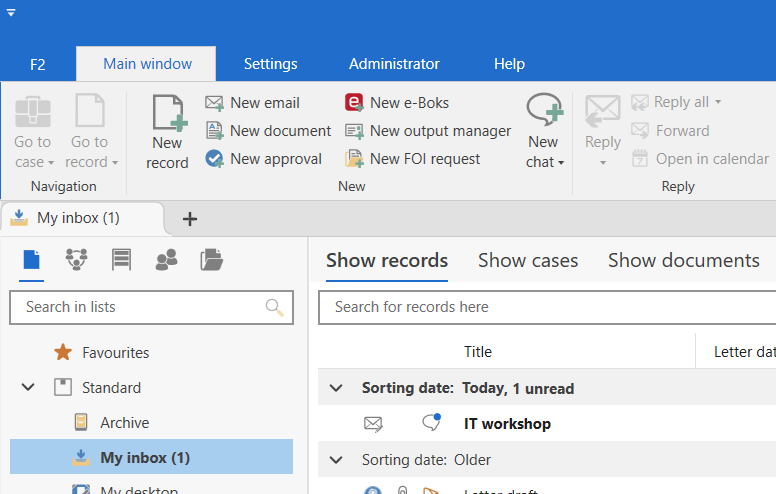Open the Administrator ribbon tab
The width and height of the screenshot is (776, 494).
click(394, 64)
